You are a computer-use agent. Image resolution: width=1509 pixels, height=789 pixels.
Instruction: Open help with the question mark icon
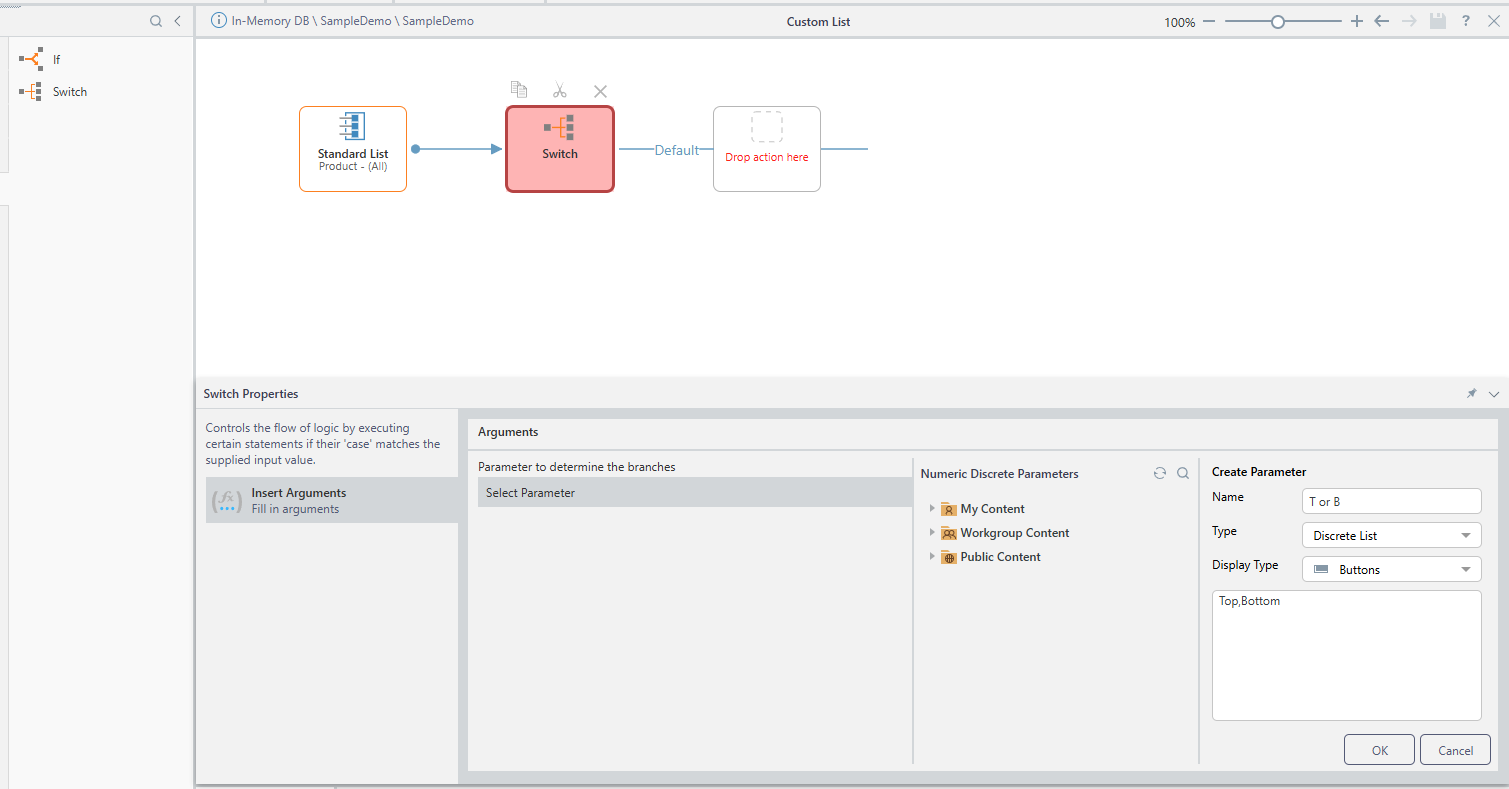click(x=1465, y=21)
